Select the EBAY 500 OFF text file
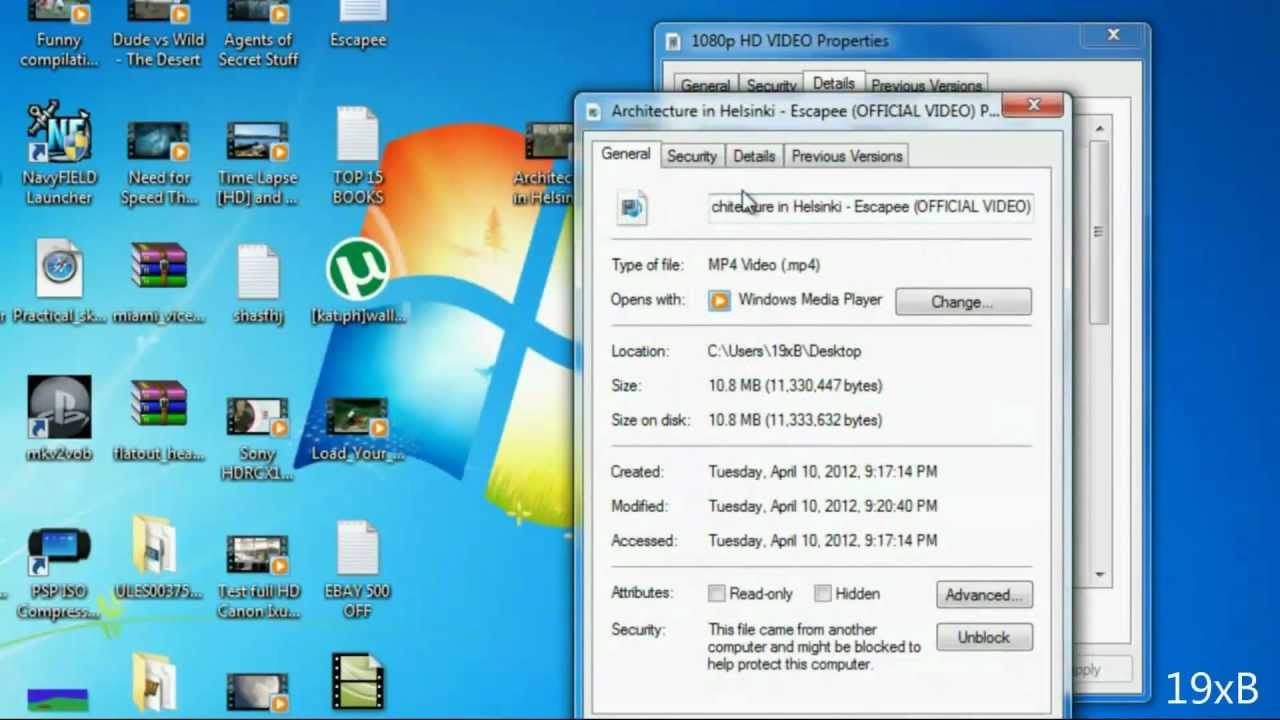This screenshot has width=1280, height=720. [357, 547]
